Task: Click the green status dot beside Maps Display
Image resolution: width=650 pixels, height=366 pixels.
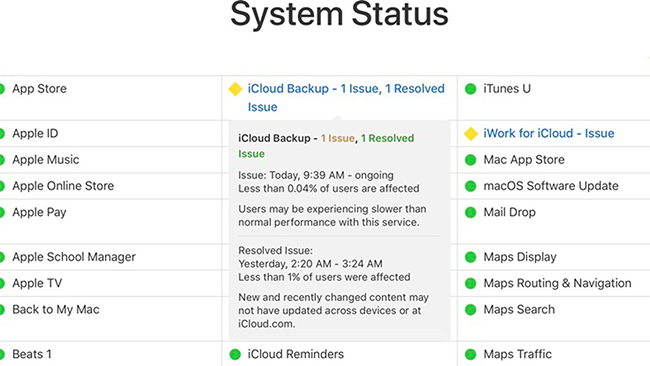Action: click(471, 257)
